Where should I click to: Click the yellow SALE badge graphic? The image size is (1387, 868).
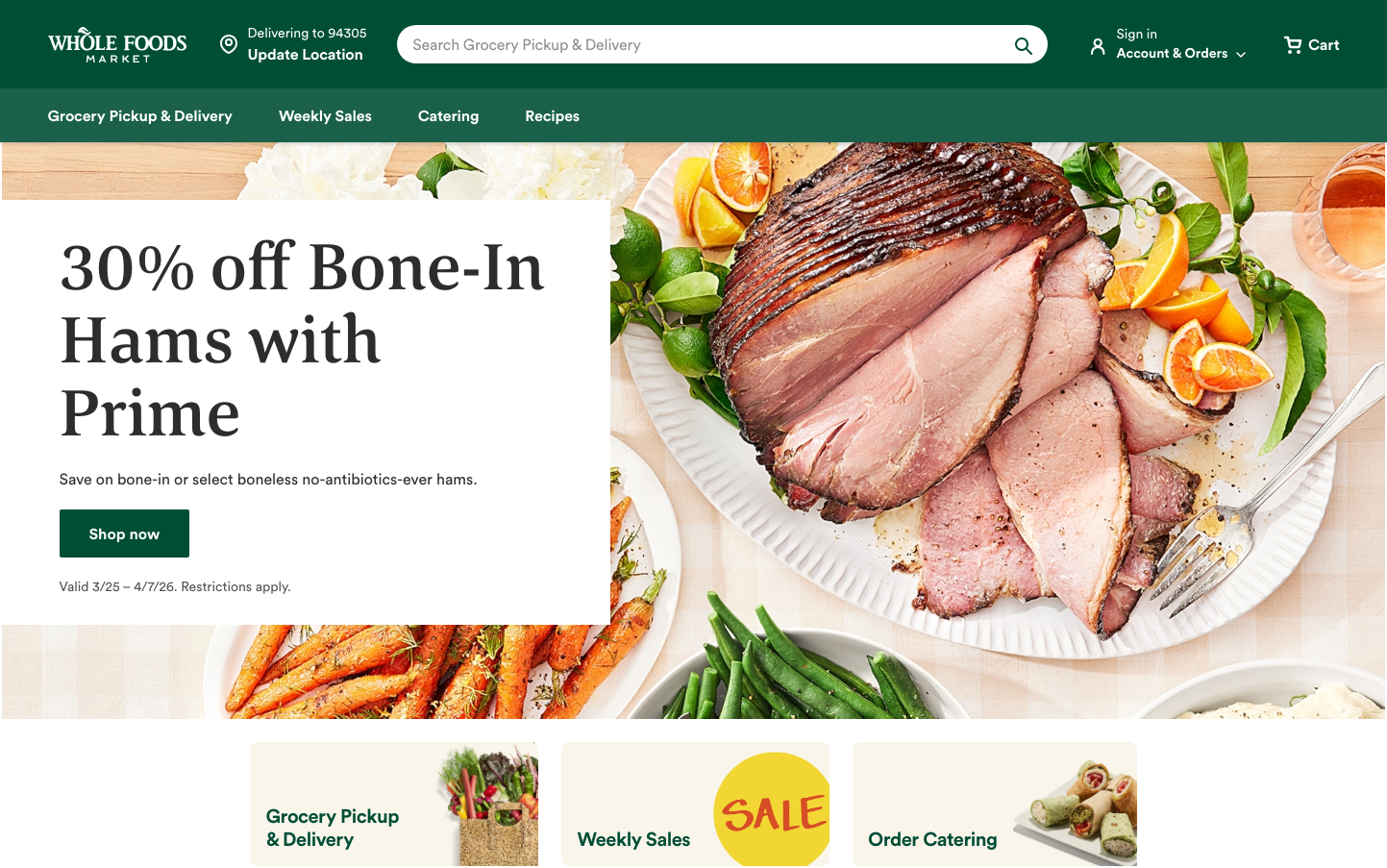tap(772, 809)
